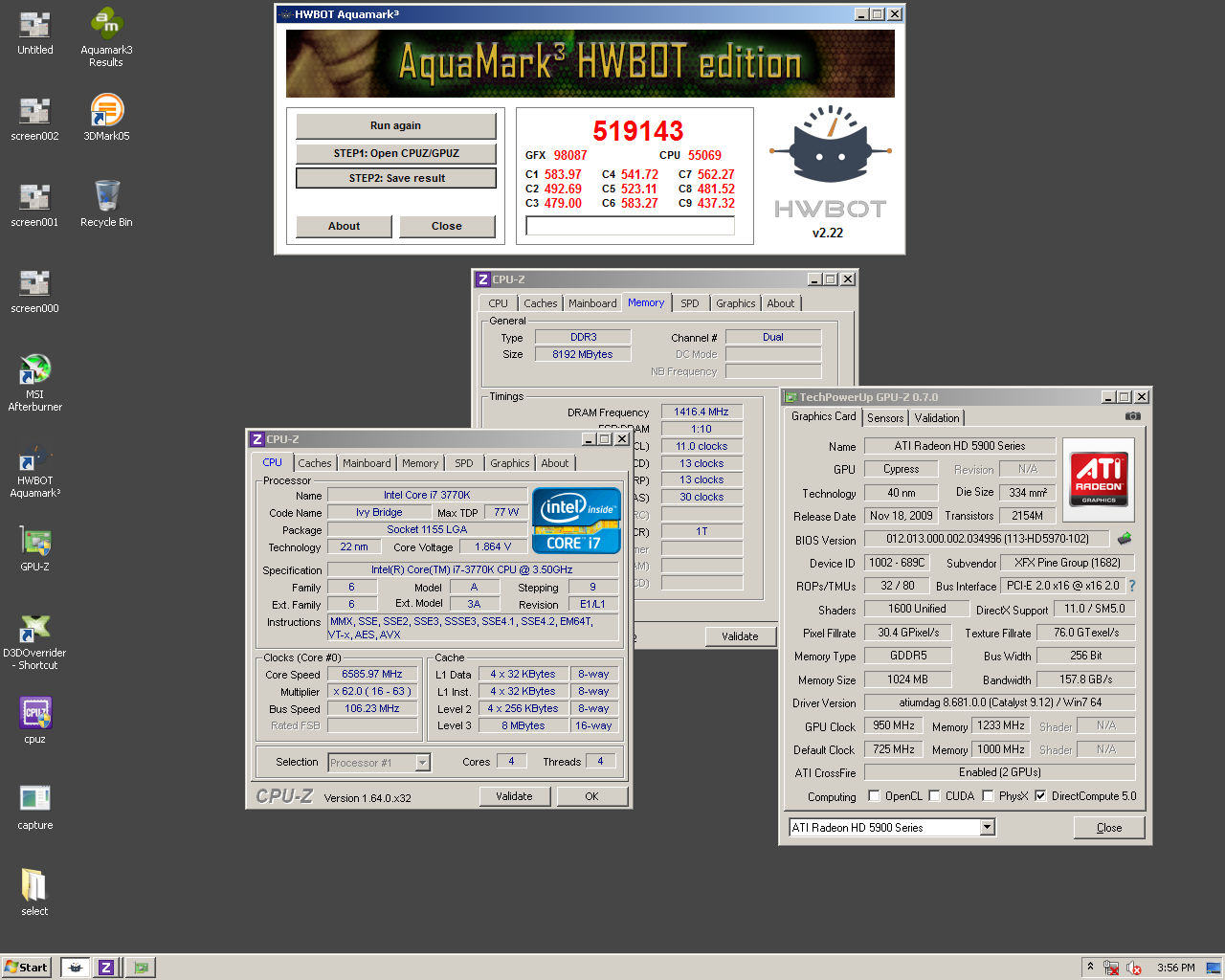This screenshot has width=1225, height=980.
Task: Launch MSI Afterburner from desktop
Action: pos(35,383)
